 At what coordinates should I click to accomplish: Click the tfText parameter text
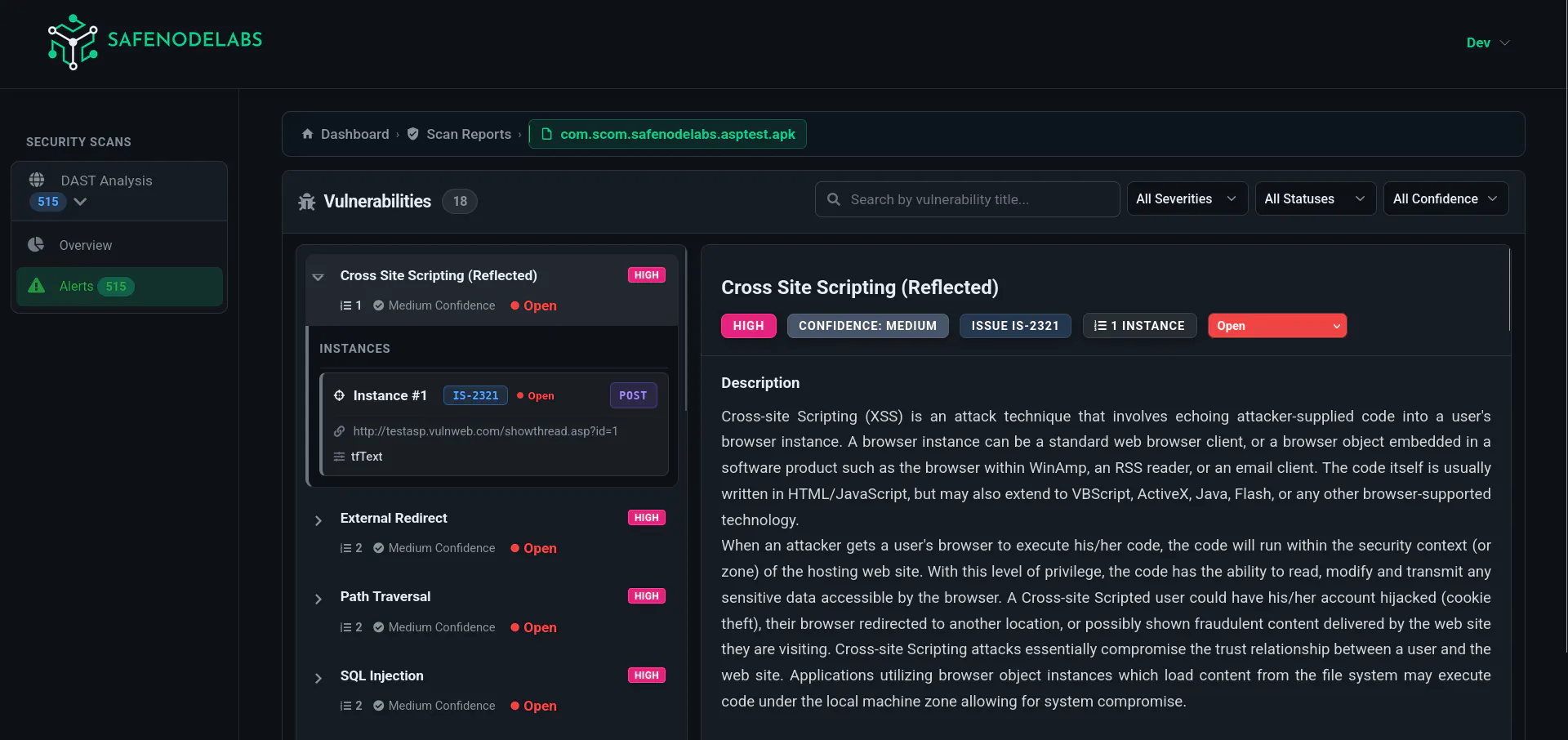[367, 457]
